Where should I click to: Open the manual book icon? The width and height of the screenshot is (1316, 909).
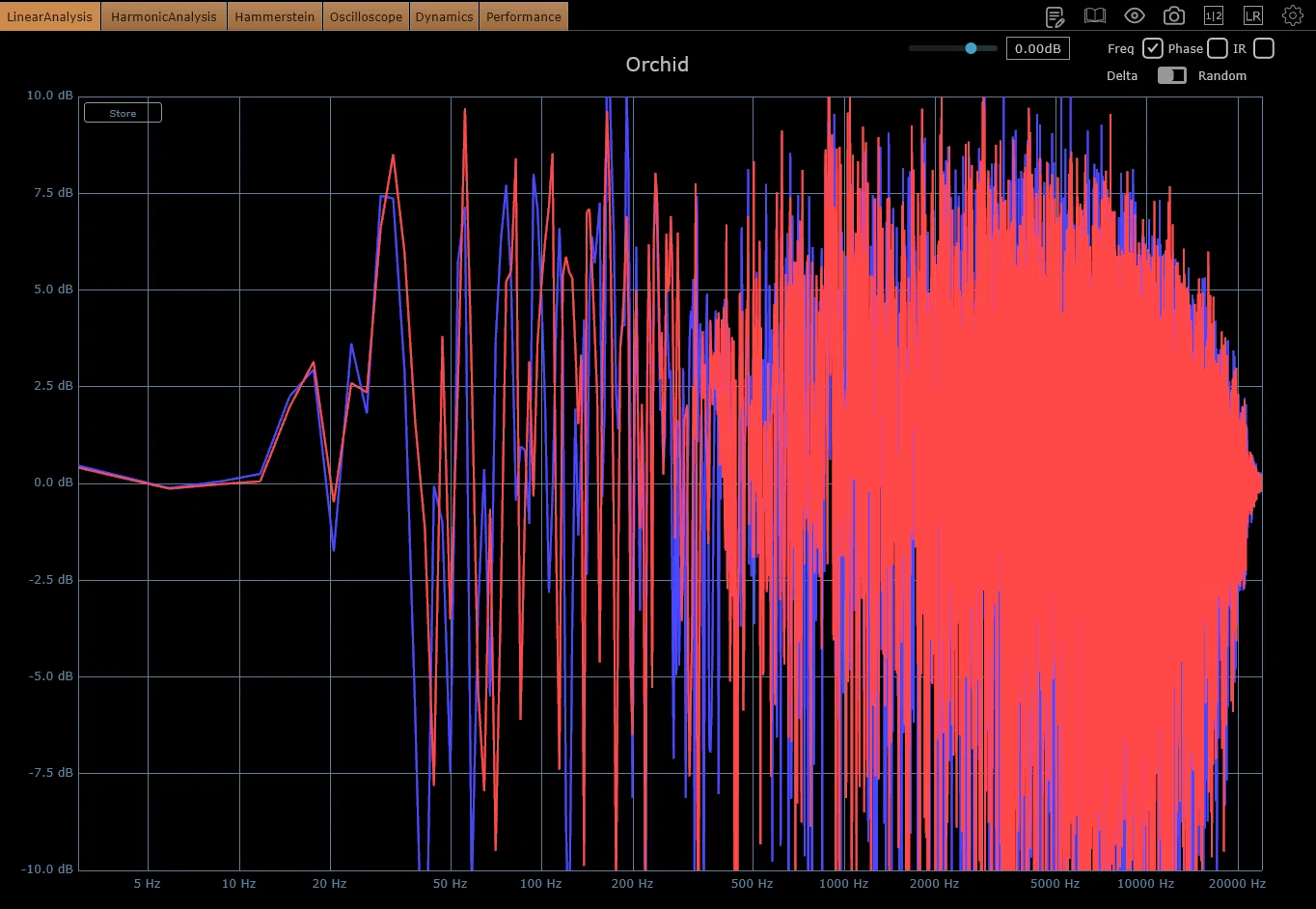point(1094,15)
